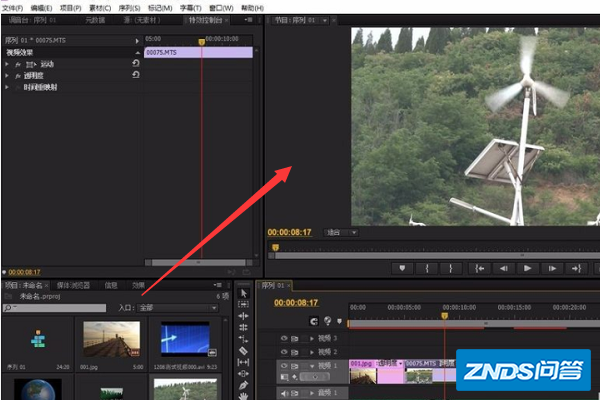
Task: Select the Razor tool
Action: [x=243, y=350]
